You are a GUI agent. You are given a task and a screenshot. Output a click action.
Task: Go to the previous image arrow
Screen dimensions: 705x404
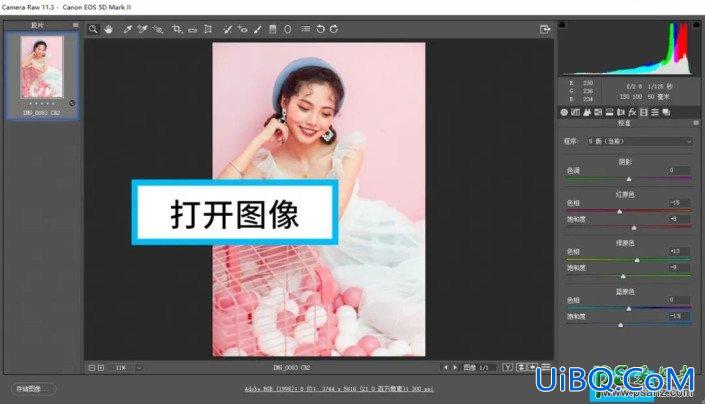(446, 368)
